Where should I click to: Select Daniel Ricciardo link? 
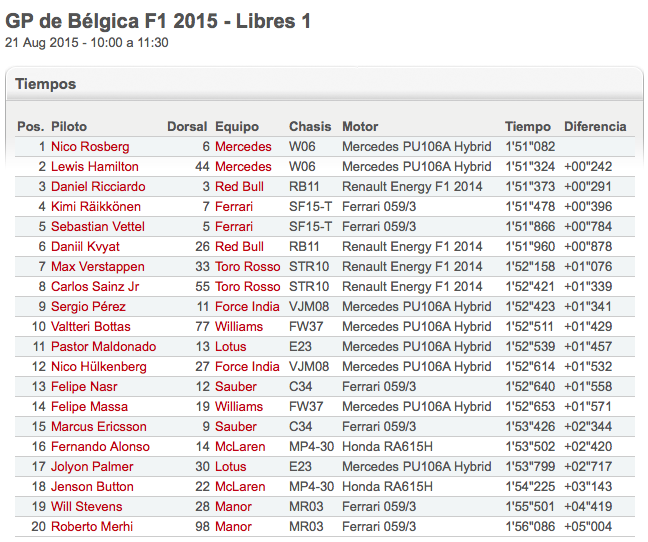point(98,187)
